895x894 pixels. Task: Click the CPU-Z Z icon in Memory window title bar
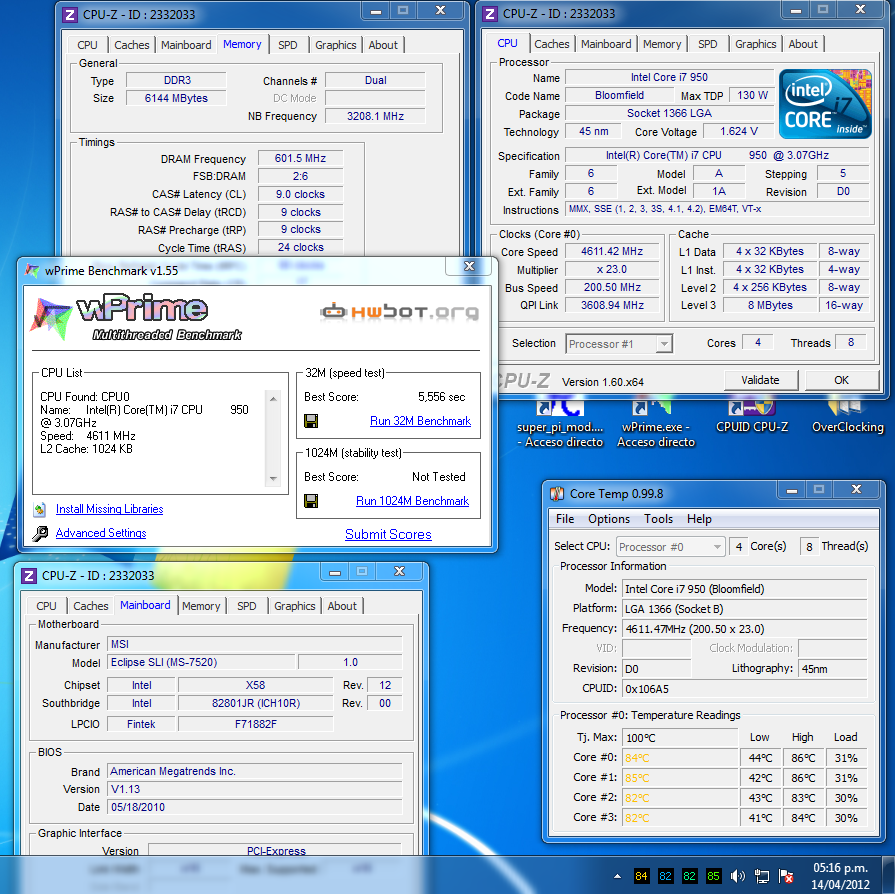[70, 15]
